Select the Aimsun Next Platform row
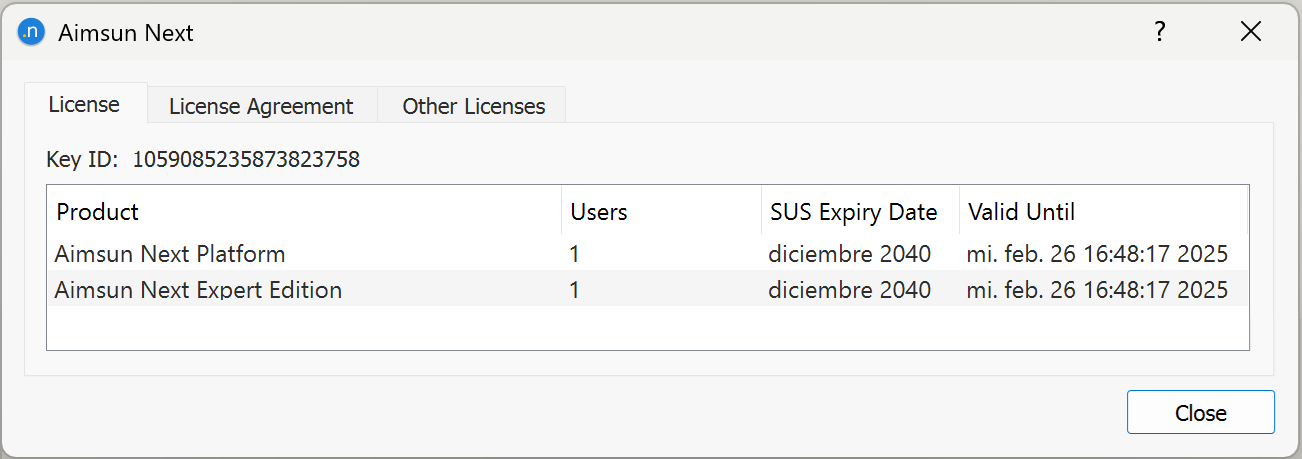The height and width of the screenshot is (459, 1302). [170, 254]
